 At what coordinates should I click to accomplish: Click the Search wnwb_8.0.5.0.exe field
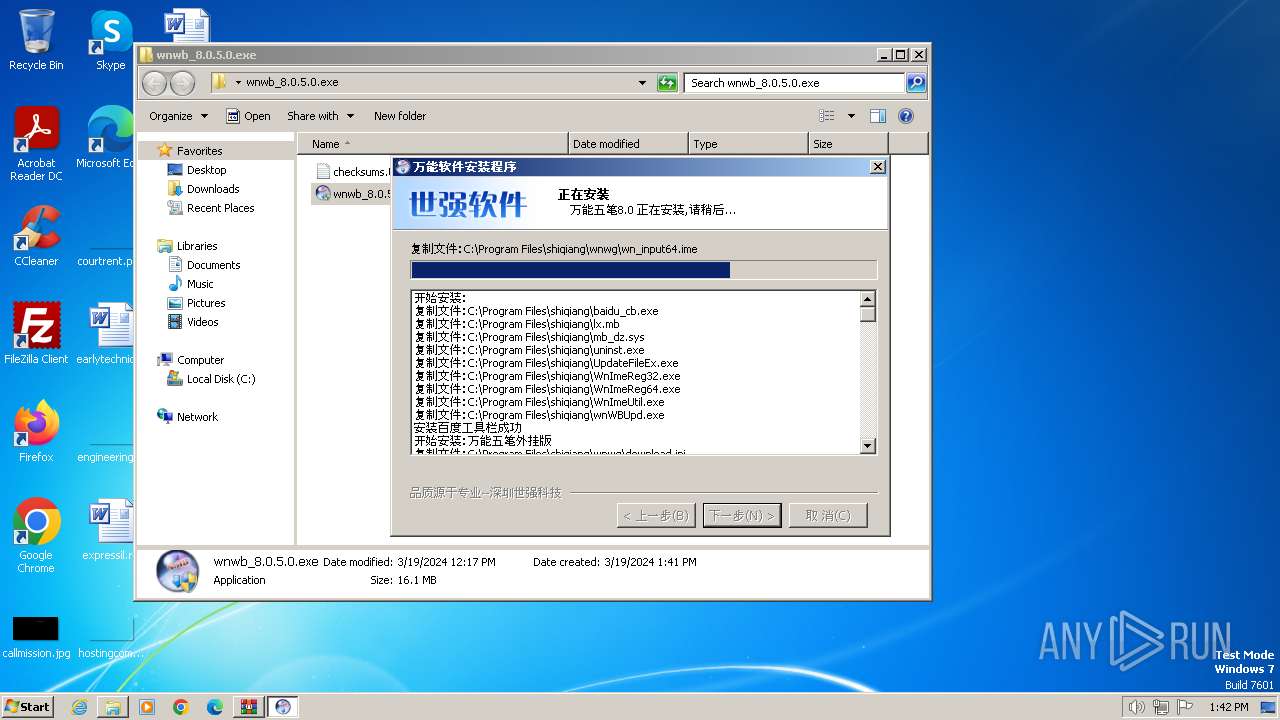(795, 83)
